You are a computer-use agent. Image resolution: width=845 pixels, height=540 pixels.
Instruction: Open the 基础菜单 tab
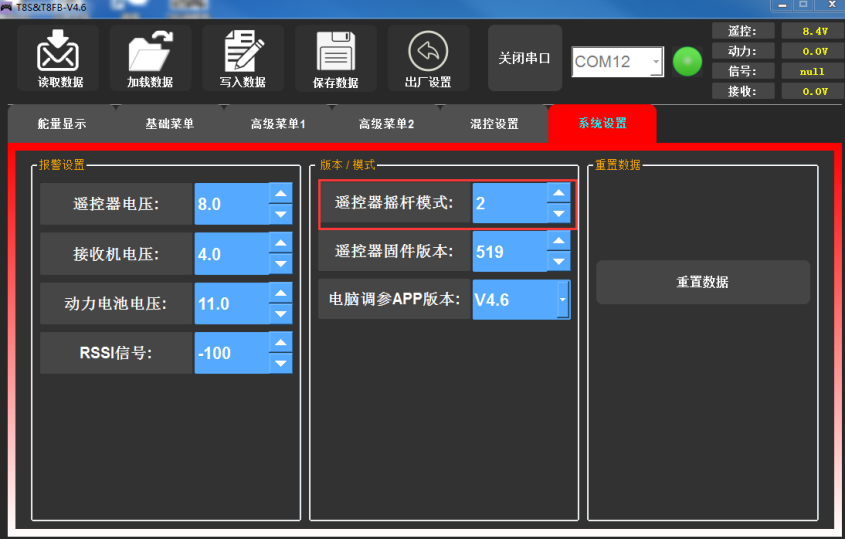tap(169, 124)
